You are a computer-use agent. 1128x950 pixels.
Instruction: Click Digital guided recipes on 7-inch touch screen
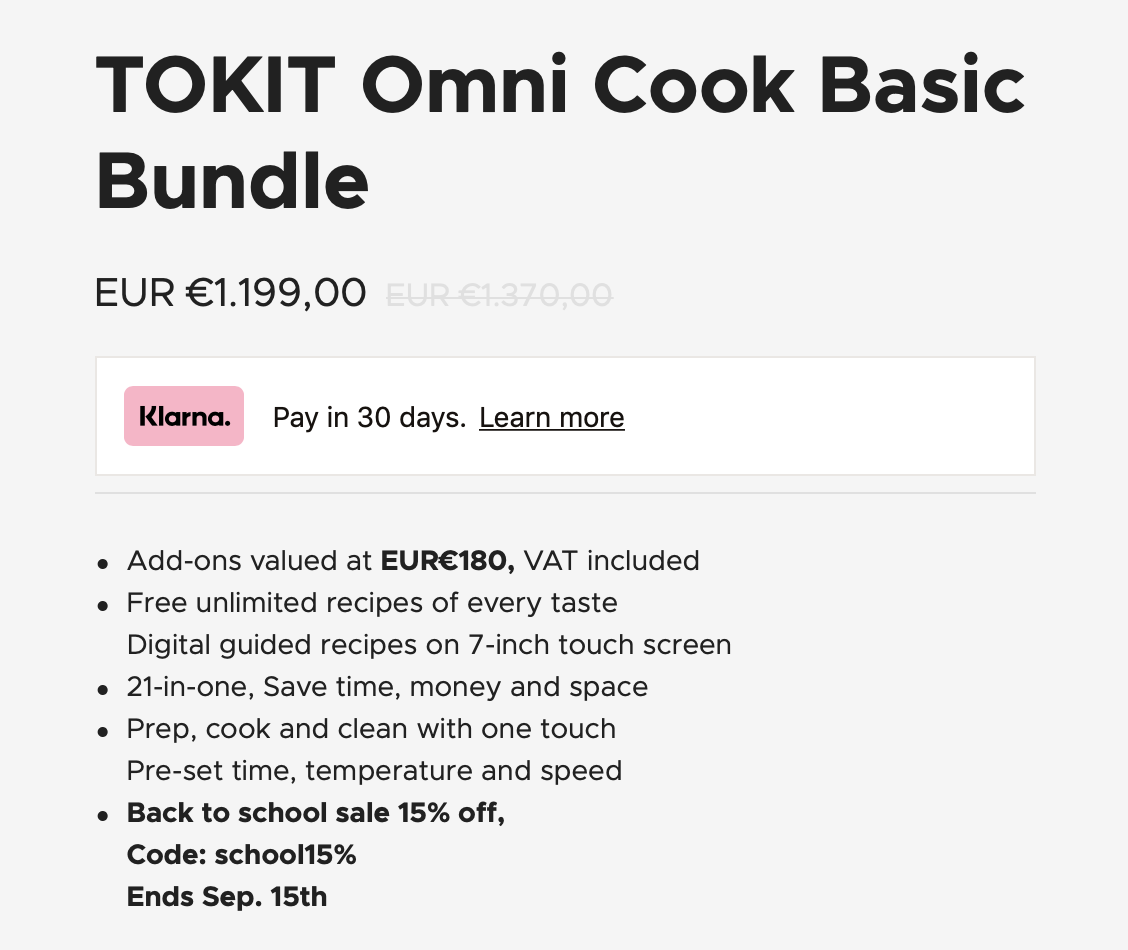point(429,645)
